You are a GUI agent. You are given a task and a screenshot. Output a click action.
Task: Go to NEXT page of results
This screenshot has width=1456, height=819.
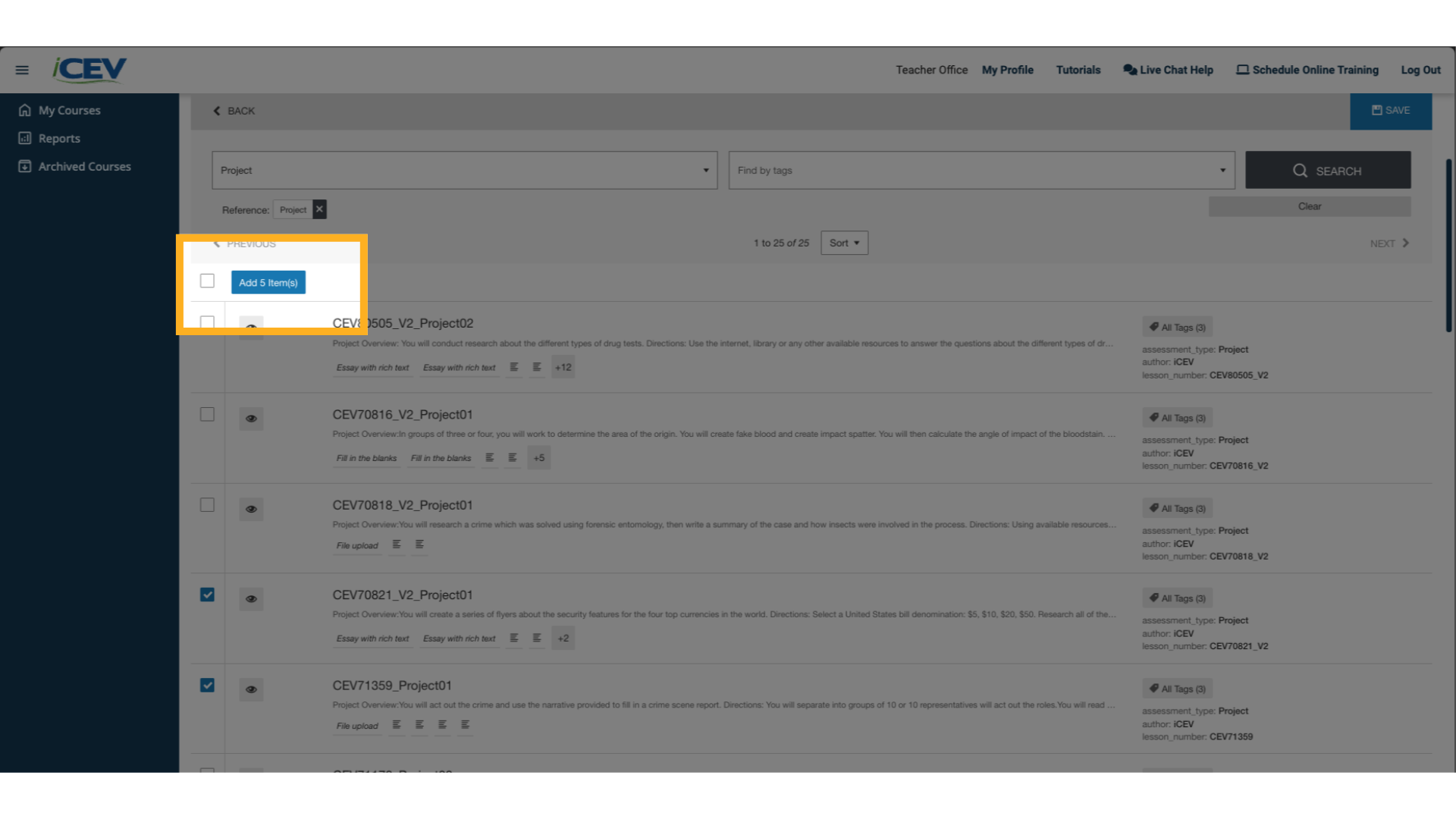tap(1389, 243)
